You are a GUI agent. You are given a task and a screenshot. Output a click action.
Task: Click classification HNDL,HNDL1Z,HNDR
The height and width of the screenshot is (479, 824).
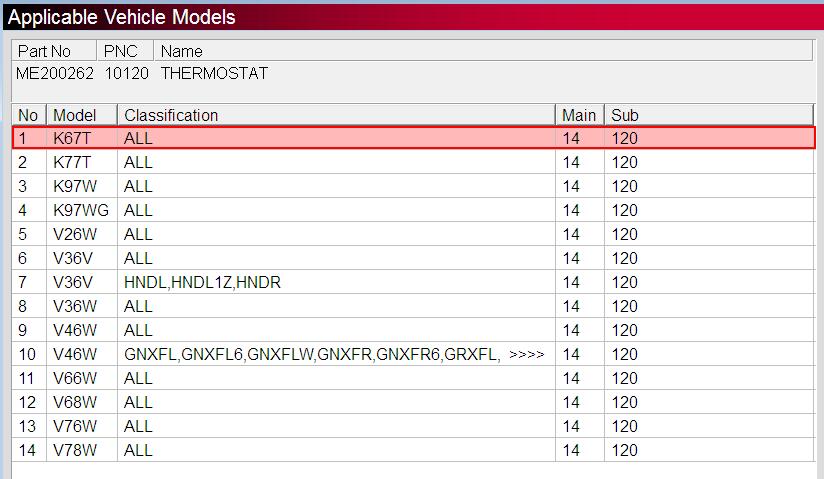pos(202,282)
